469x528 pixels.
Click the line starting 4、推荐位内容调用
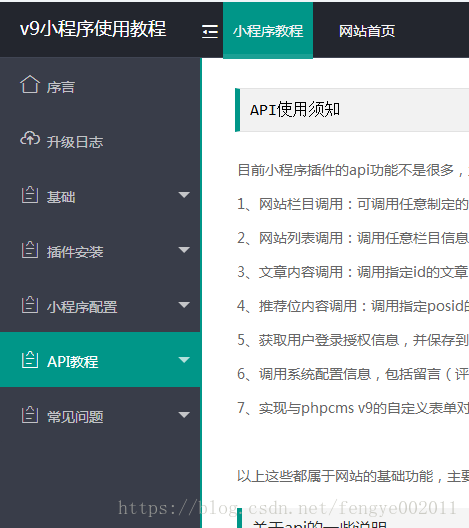coord(353,306)
